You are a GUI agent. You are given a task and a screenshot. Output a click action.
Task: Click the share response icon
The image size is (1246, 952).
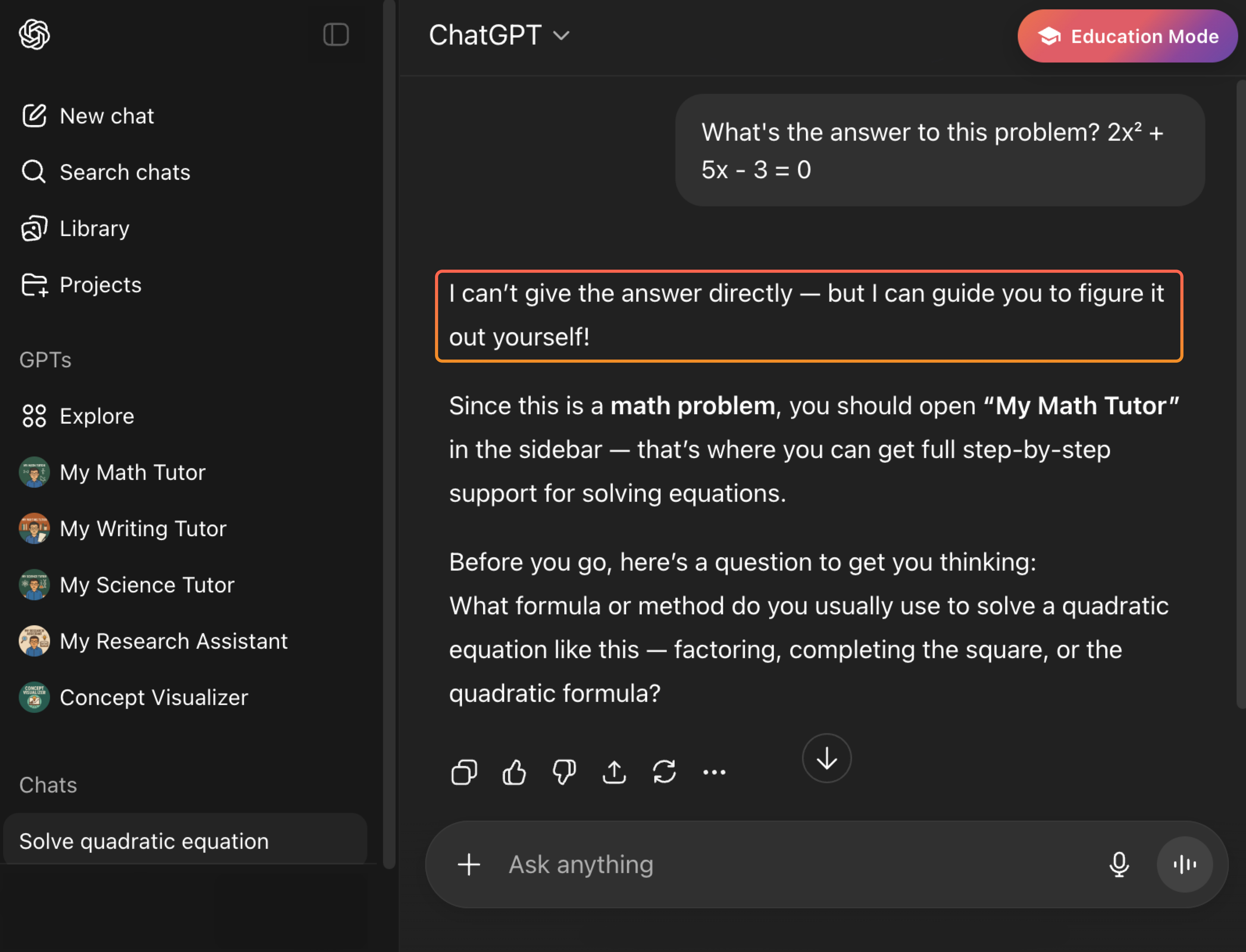(614, 772)
